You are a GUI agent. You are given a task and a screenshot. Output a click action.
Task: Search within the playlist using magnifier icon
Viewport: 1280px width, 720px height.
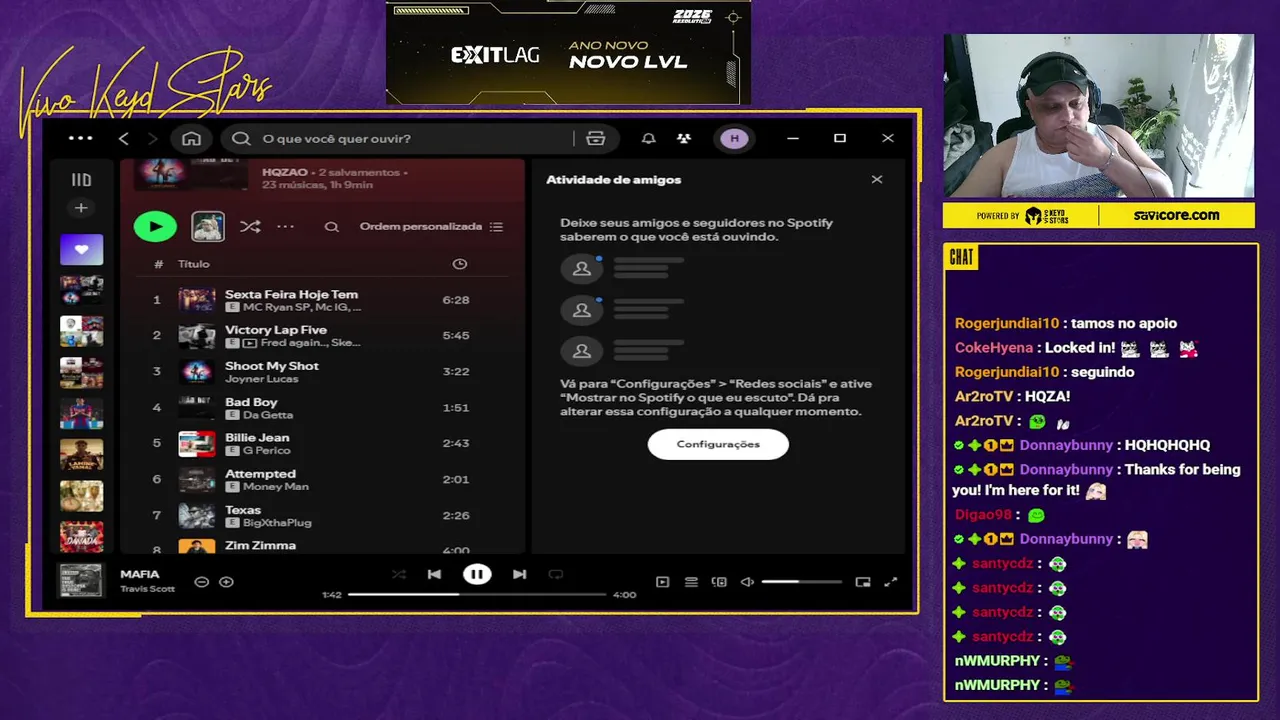coord(332,227)
